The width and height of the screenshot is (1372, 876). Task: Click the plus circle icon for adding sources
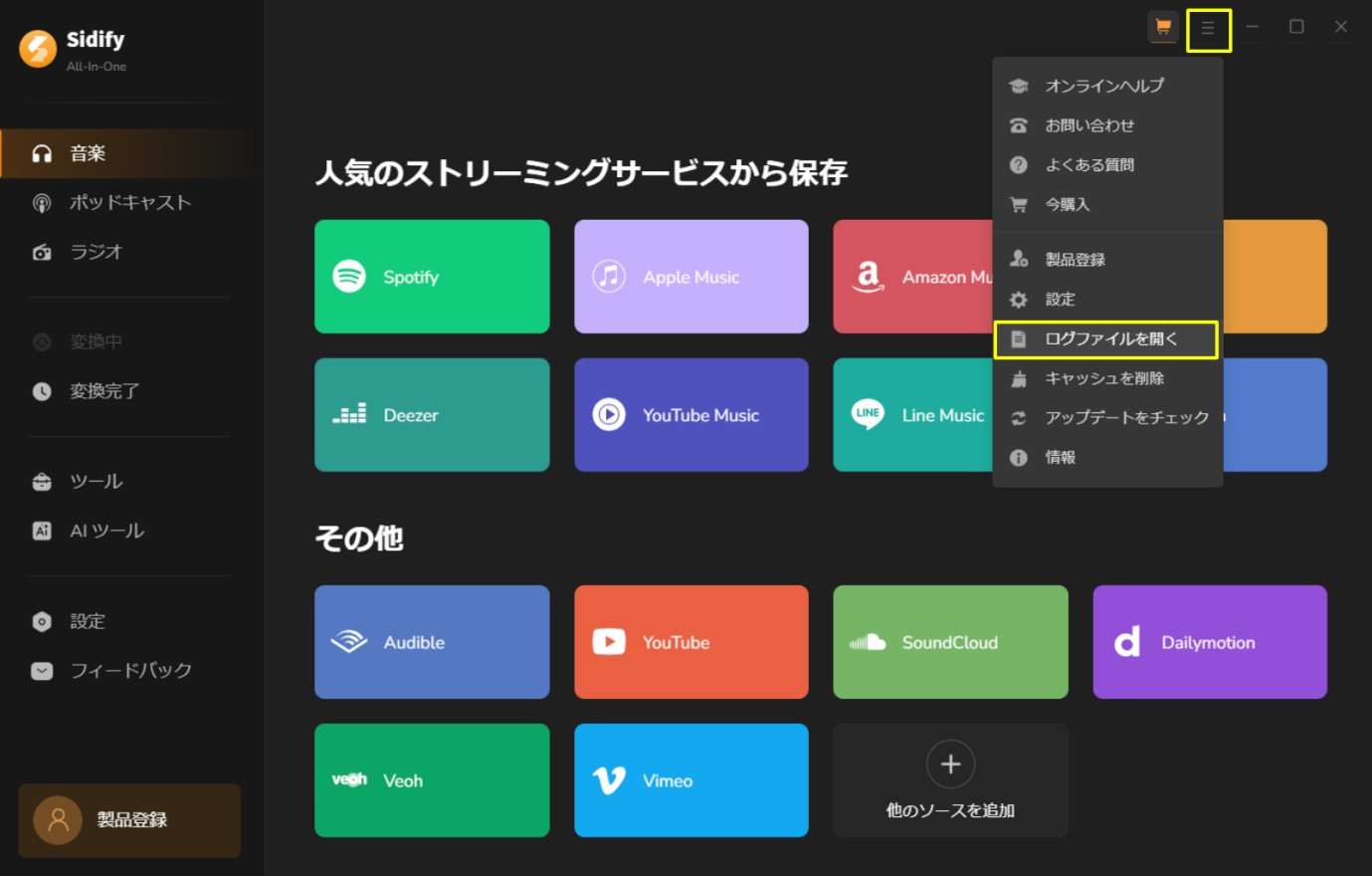coord(950,765)
